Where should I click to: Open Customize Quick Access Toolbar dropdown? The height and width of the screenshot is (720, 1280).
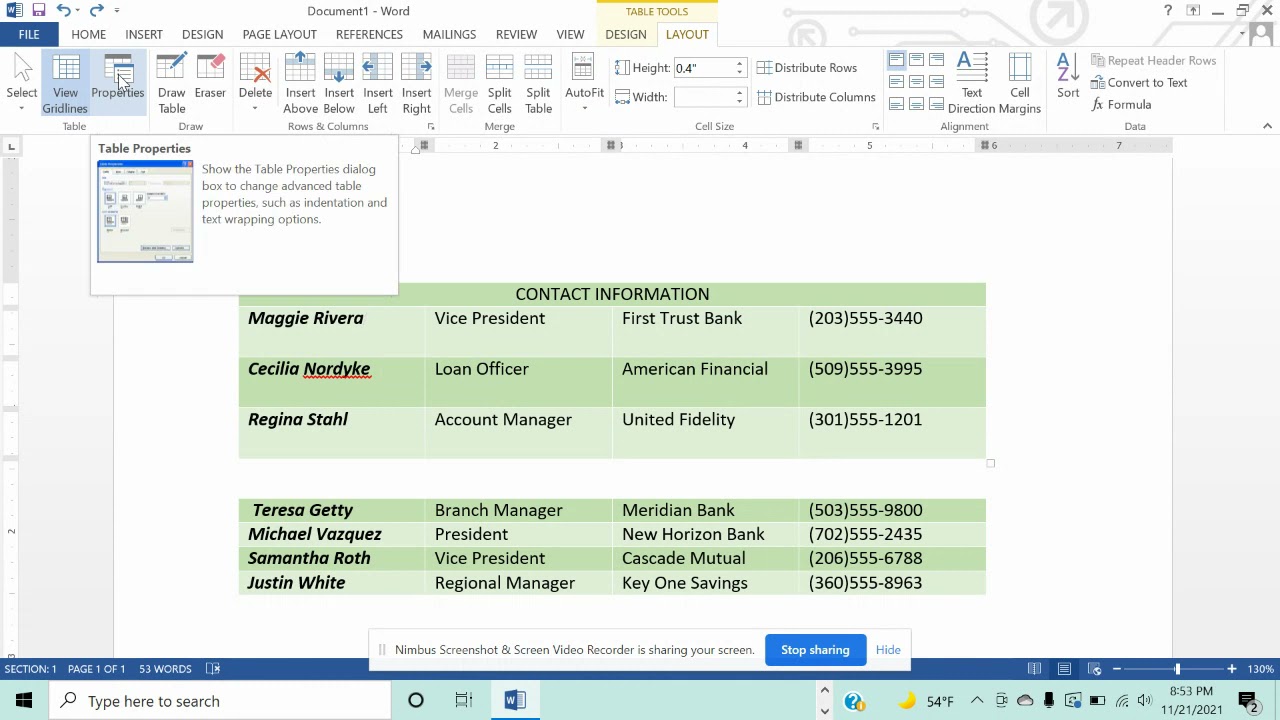tap(117, 10)
